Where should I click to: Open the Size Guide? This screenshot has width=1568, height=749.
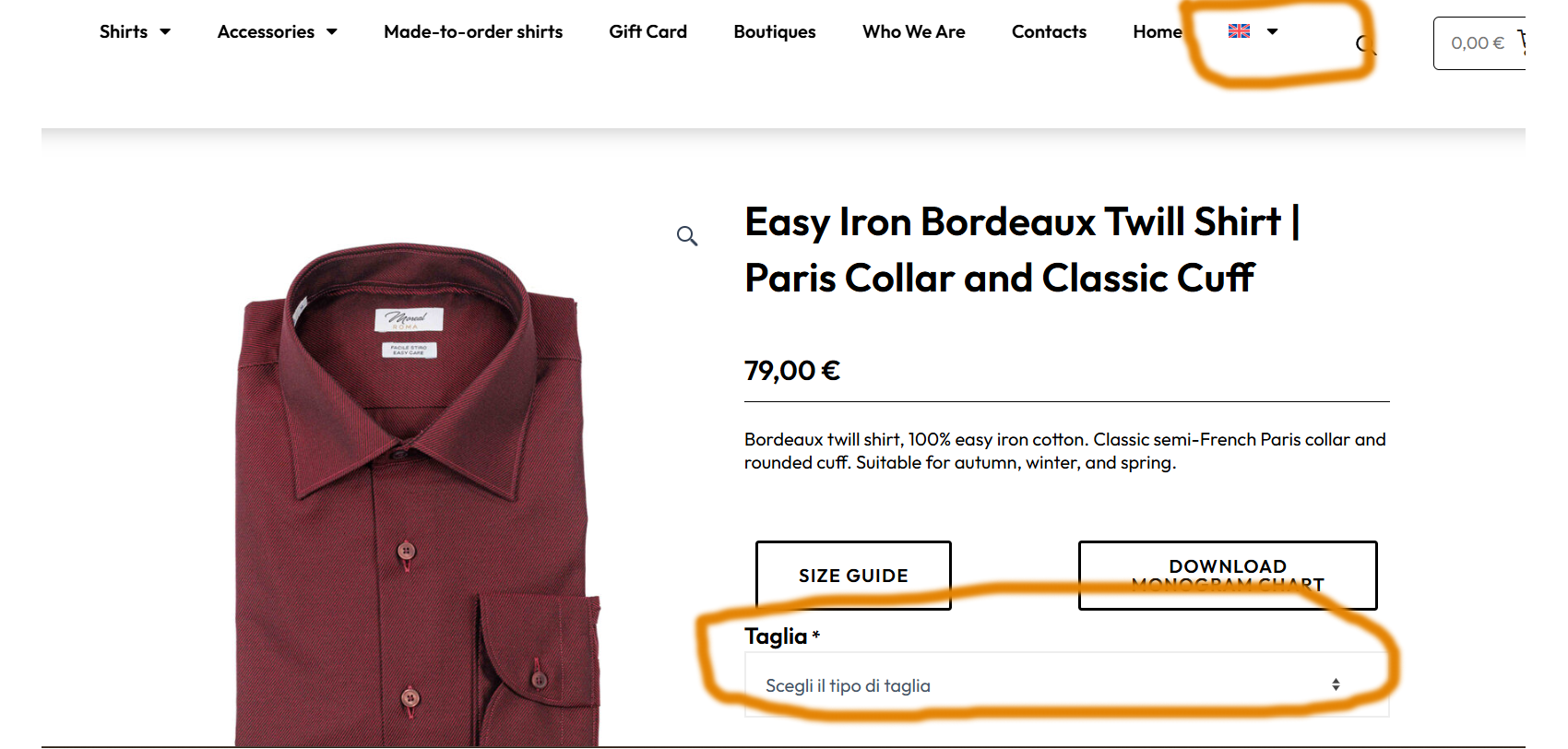point(853,576)
